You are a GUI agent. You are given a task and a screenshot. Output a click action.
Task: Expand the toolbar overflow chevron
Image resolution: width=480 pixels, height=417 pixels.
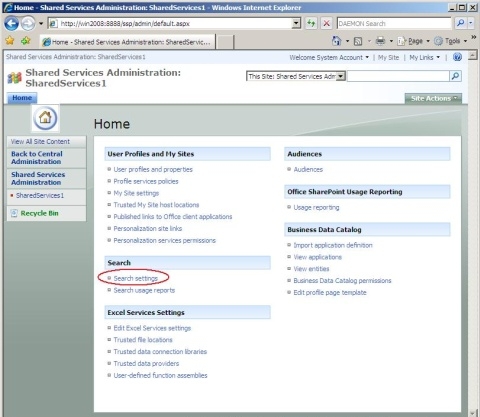tap(474, 37)
